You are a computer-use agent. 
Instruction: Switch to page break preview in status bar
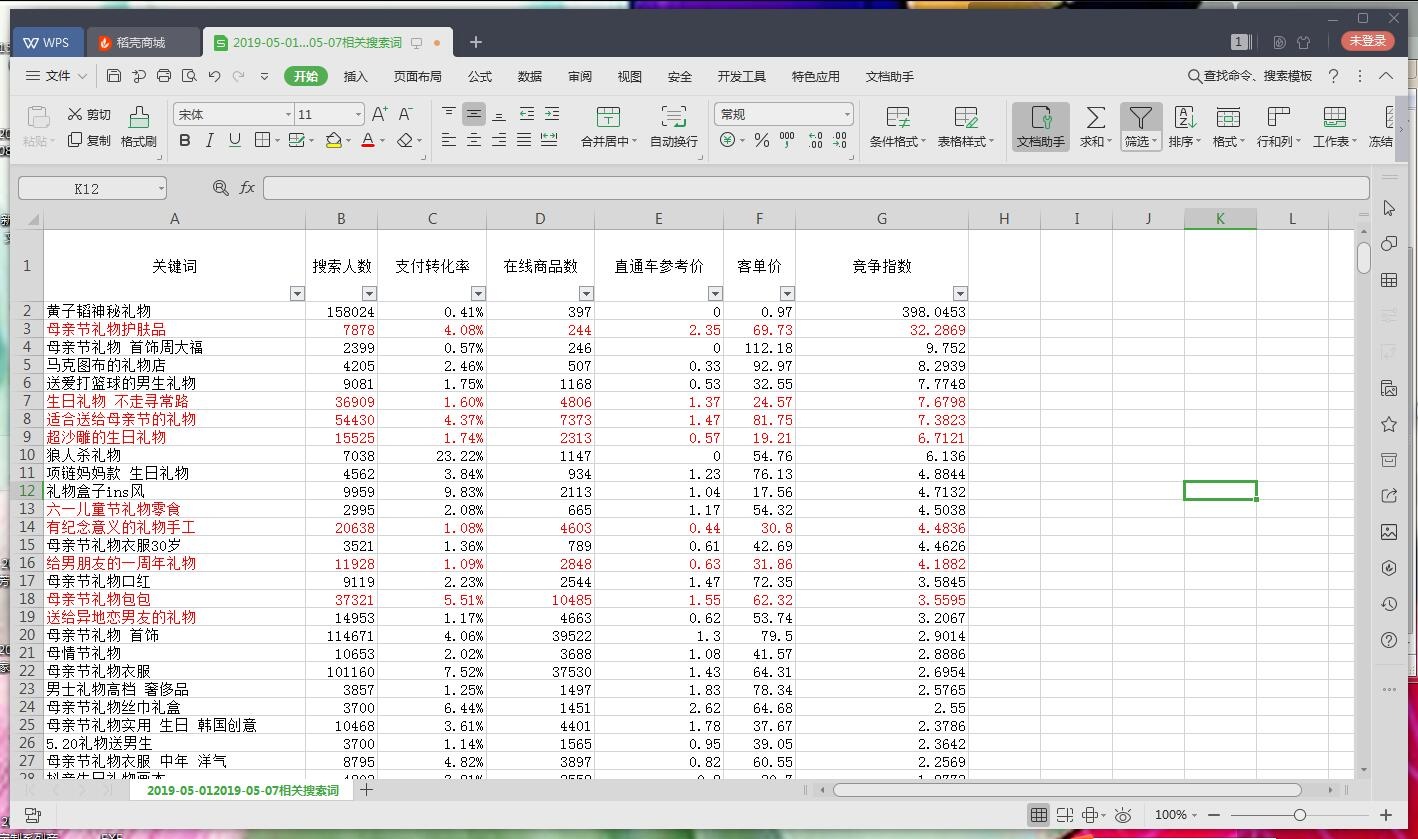coord(1065,815)
